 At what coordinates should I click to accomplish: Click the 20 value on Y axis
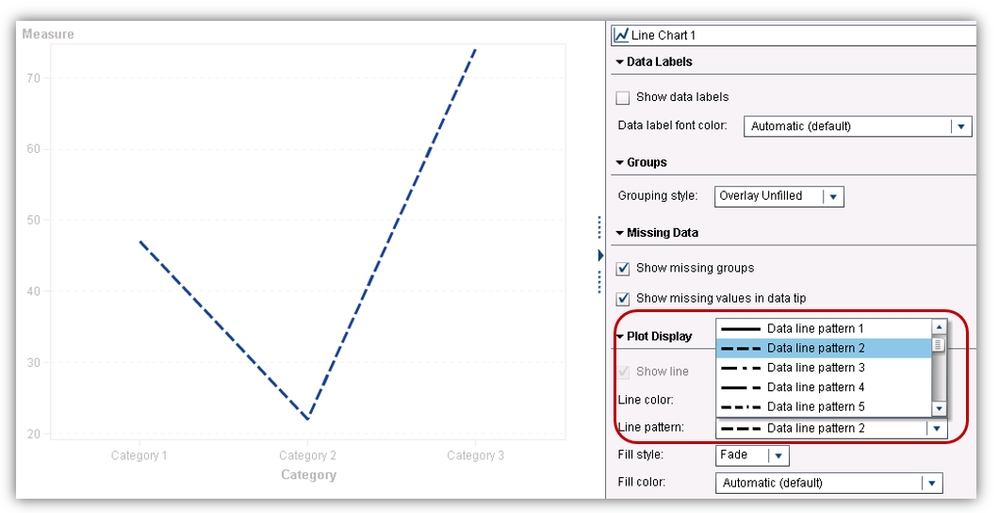click(x=33, y=434)
